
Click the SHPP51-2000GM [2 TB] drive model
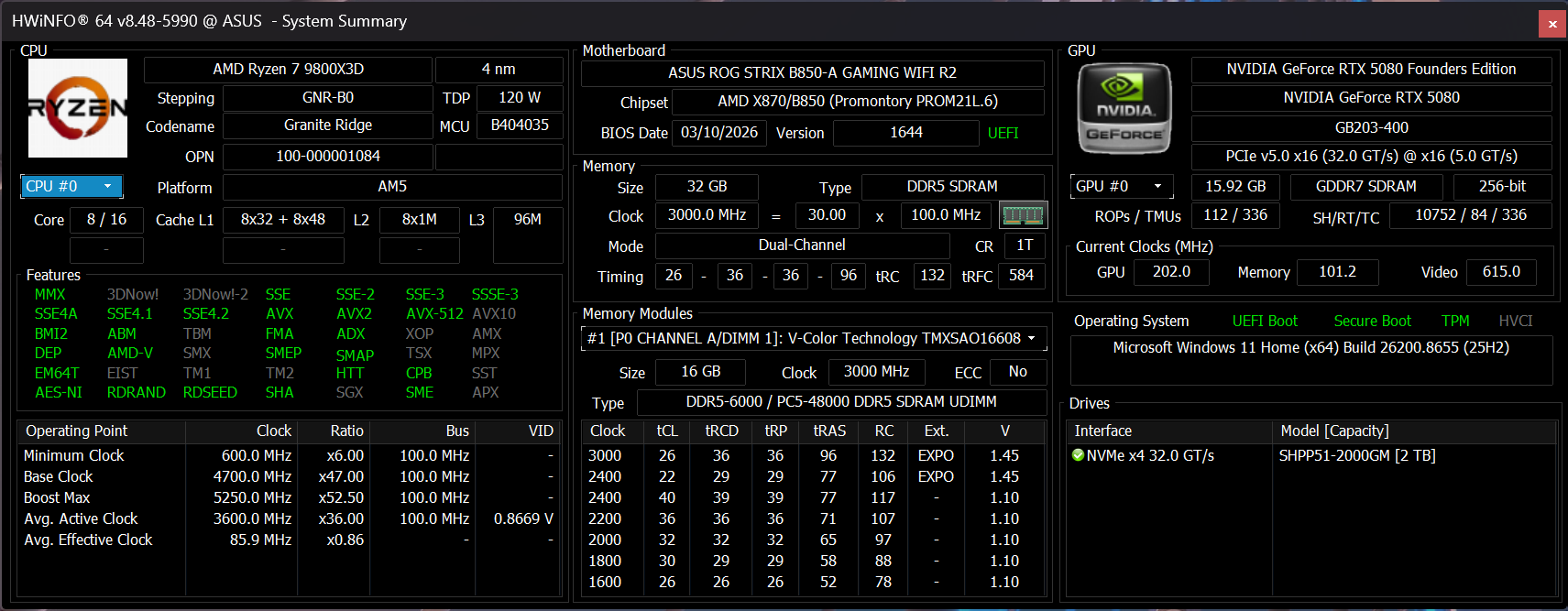1357,455
